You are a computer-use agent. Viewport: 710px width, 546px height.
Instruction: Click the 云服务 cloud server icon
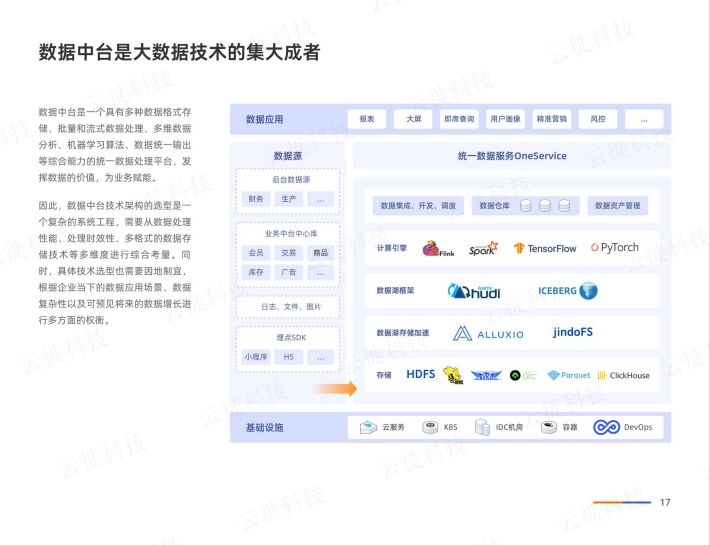pyautogui.click(x=368, y=427)
